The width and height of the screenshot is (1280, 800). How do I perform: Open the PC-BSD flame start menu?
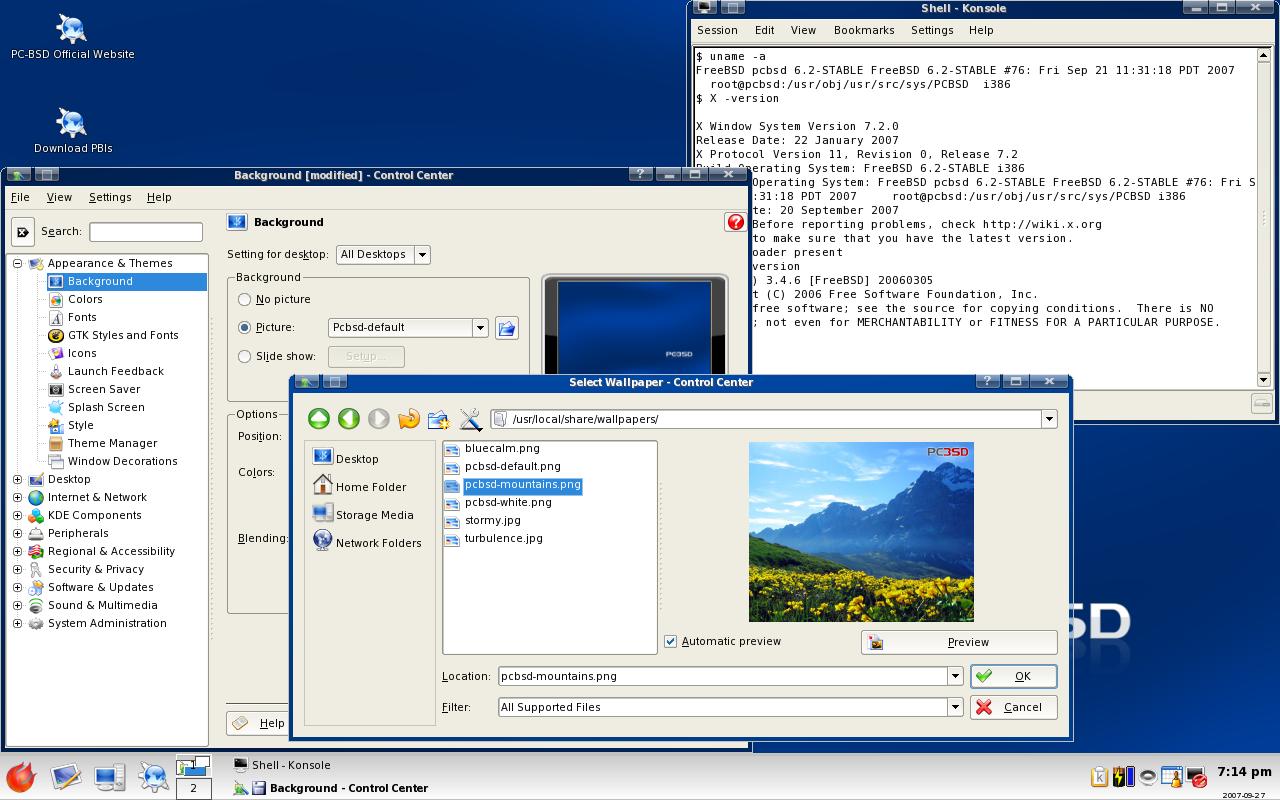(21, 777)
